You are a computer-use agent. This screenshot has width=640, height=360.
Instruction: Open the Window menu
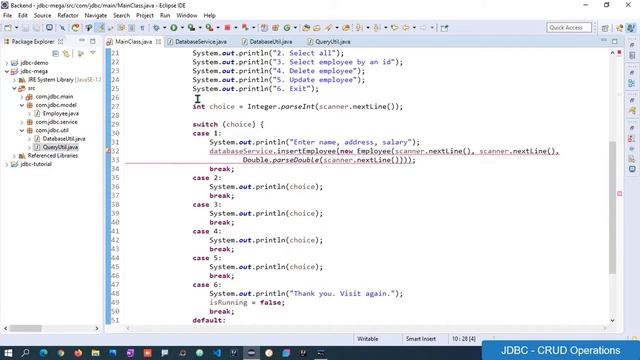(x=187, y=16)
